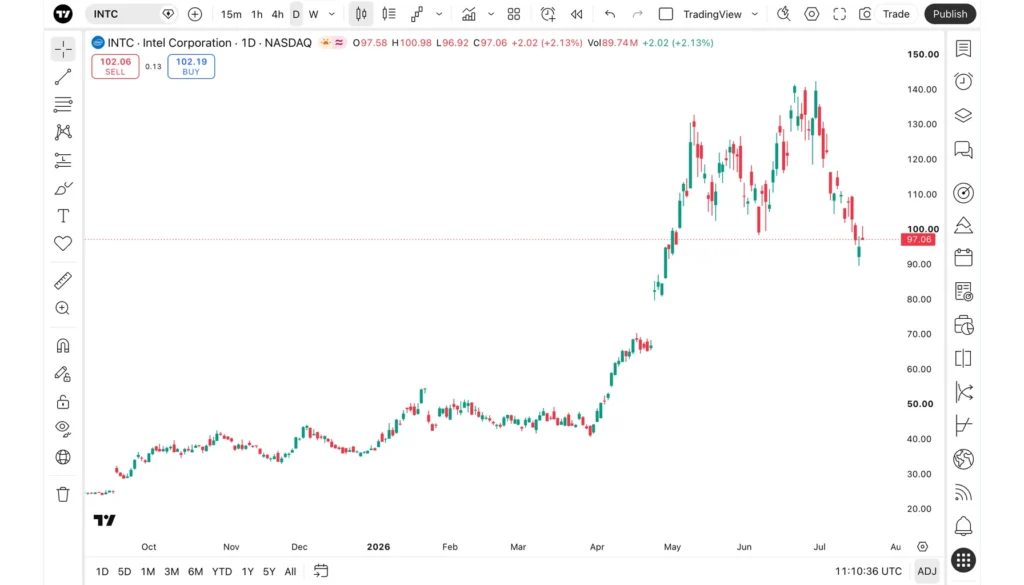Open the watchlist panel icon
Screen dimensions: 1024x585
pyautogui.click(x=963, y=48)
